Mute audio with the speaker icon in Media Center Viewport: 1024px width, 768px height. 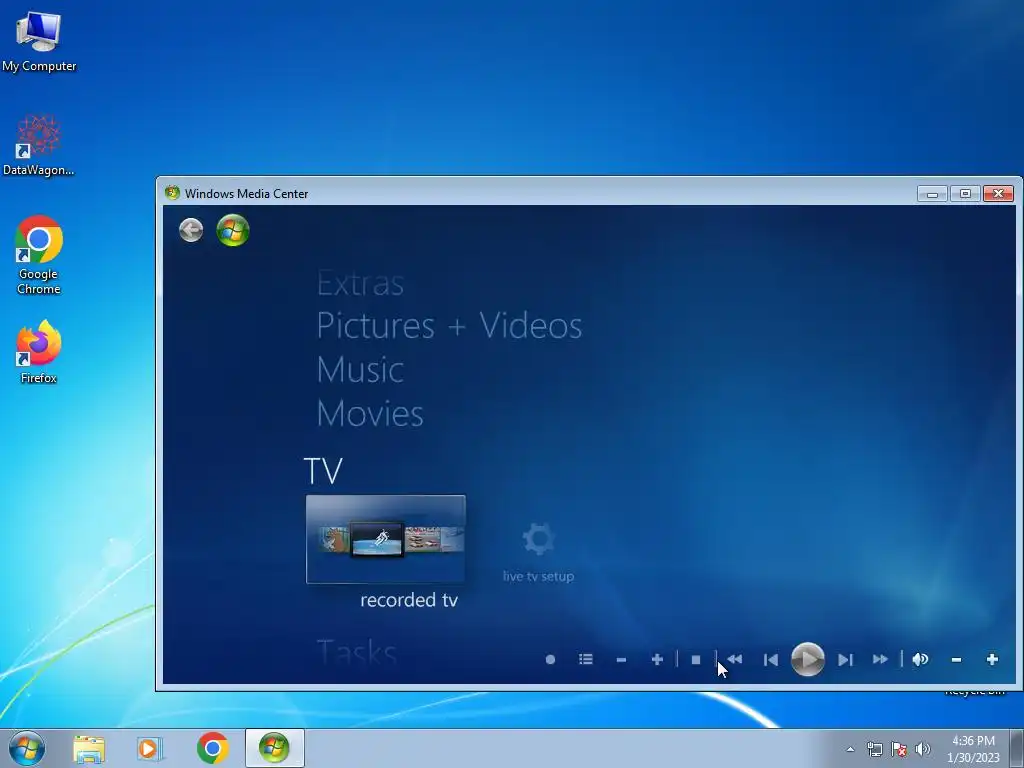click(x=920, y=659)
